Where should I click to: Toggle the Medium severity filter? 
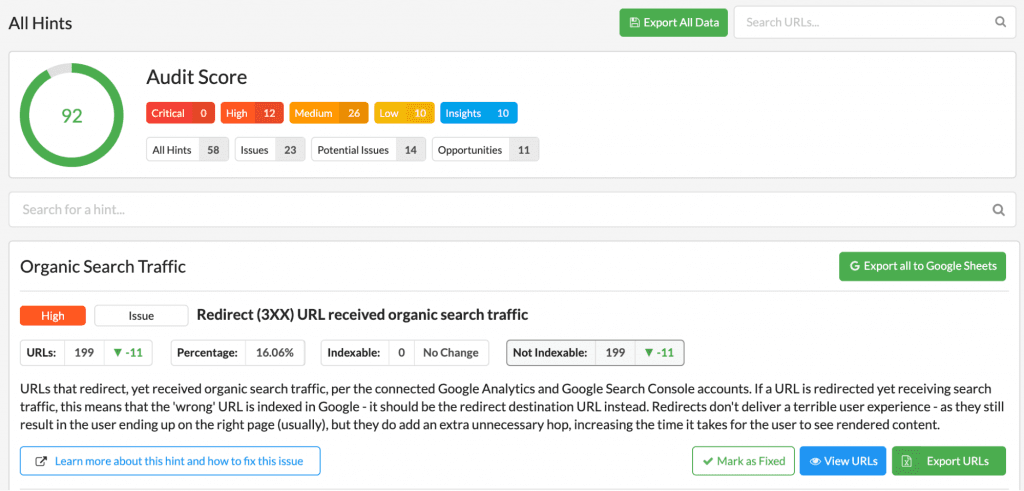tap(328, 113)
